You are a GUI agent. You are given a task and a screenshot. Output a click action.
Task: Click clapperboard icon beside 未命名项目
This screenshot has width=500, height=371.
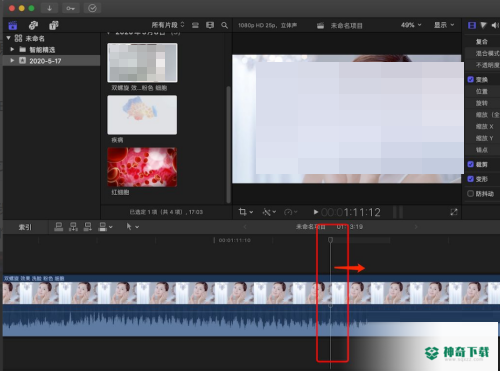320,26
